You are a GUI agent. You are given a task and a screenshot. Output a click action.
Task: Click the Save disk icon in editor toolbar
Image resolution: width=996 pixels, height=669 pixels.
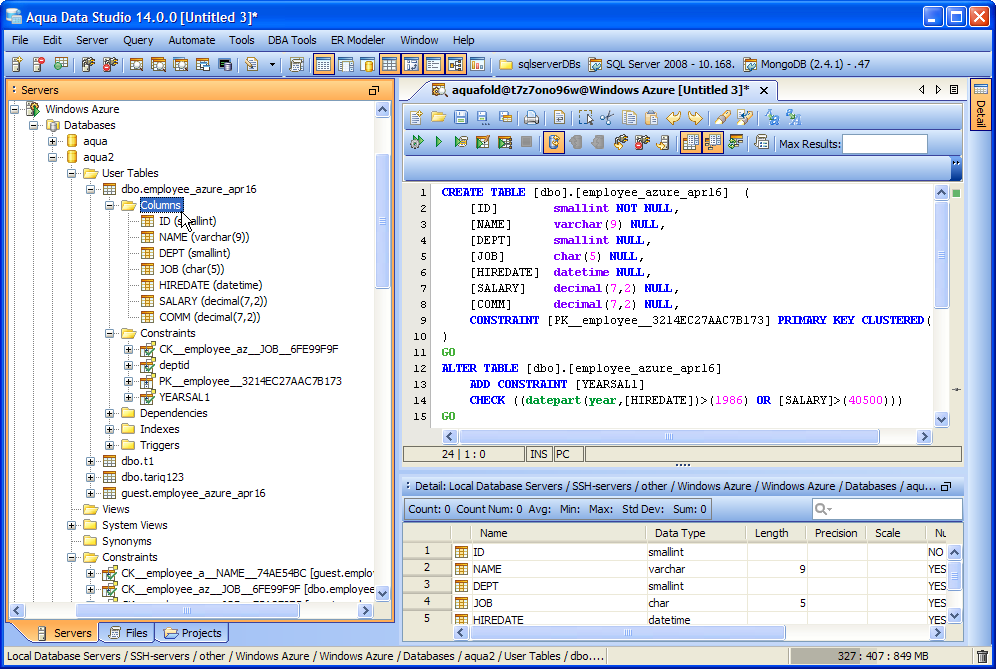[x=461, y=117]
